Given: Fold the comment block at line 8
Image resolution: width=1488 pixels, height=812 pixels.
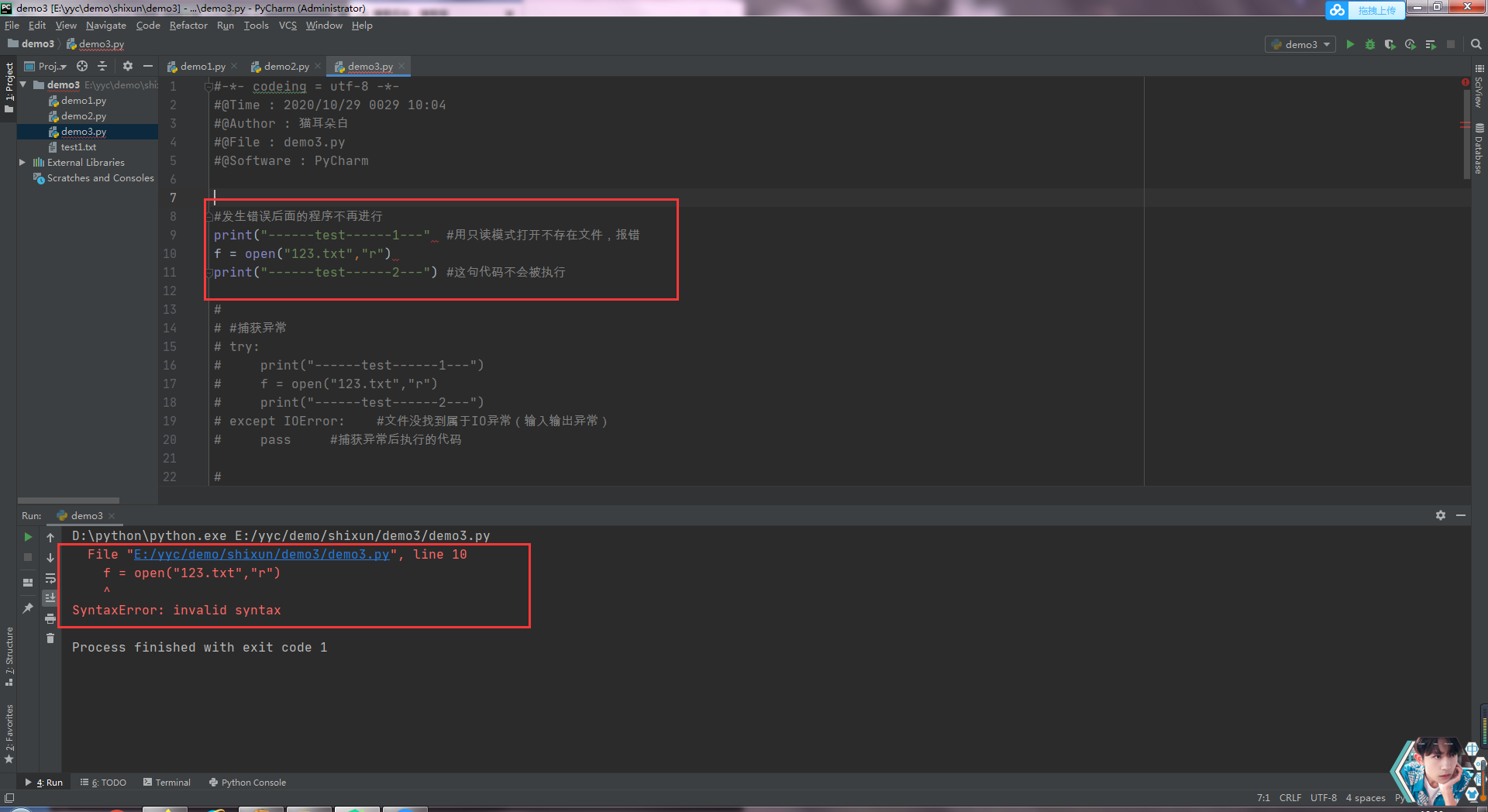Looking at the screenshot, I should [x=208, y=217].
